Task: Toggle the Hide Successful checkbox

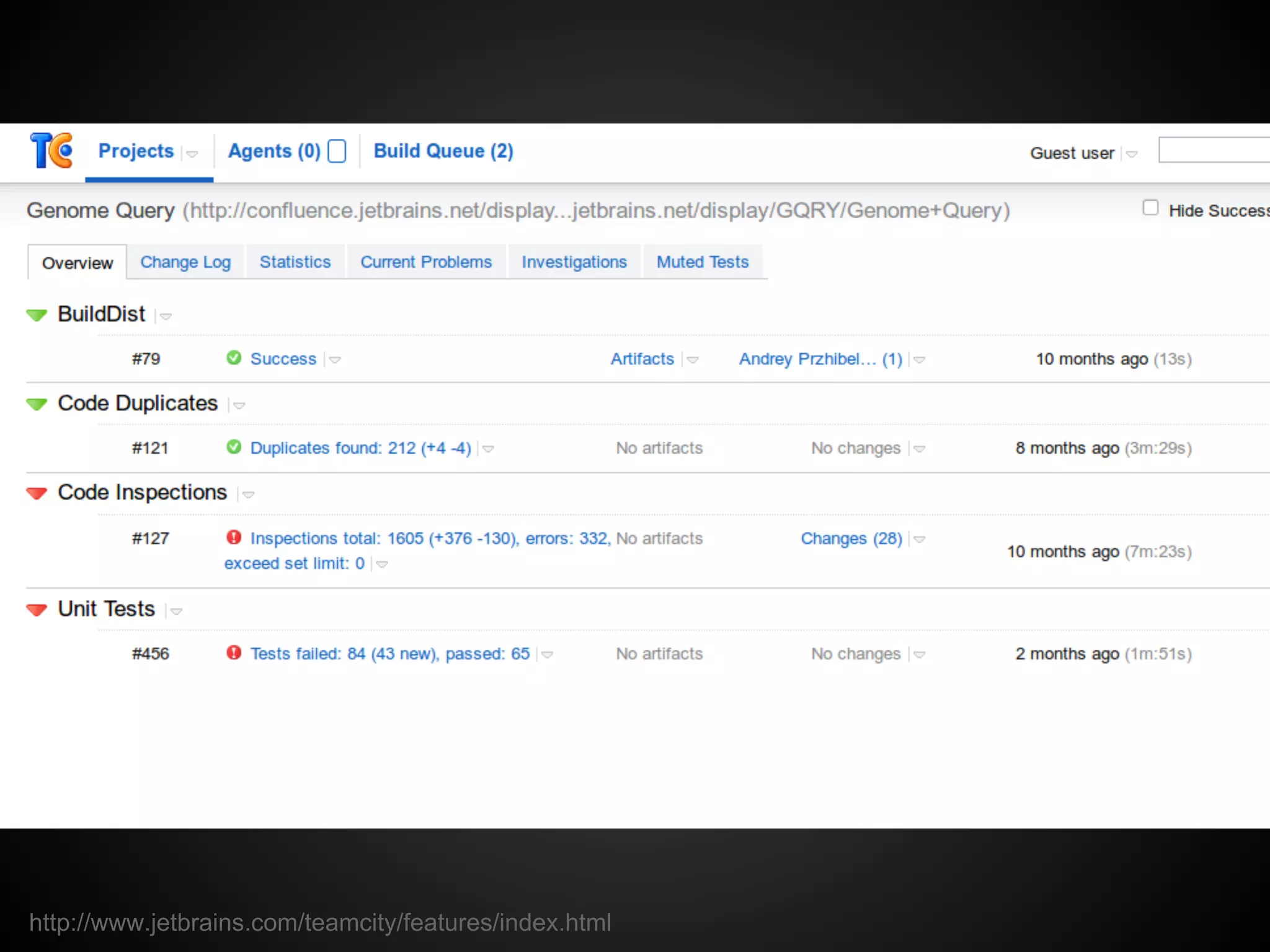Action: pos(1150,208)
